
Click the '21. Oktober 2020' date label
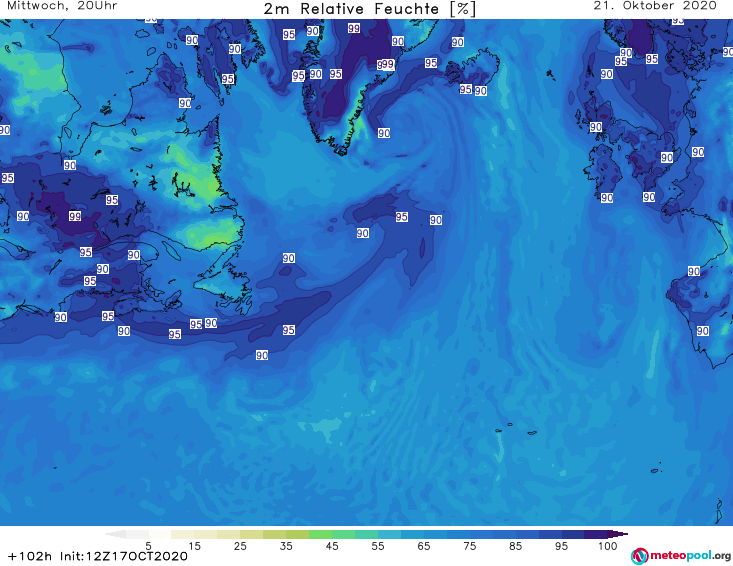tap(654, 6)
